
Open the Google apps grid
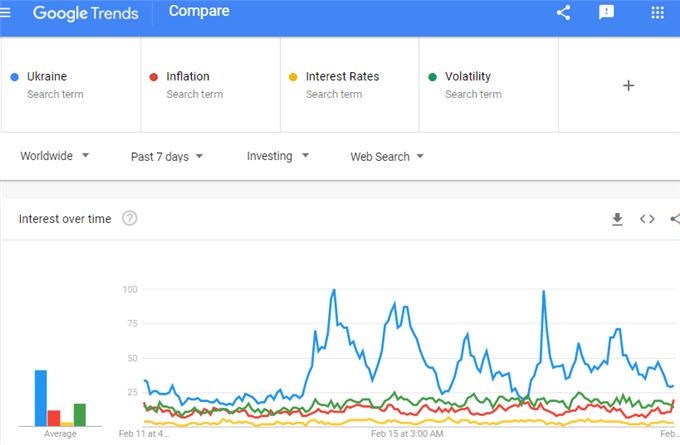(657, 13)
